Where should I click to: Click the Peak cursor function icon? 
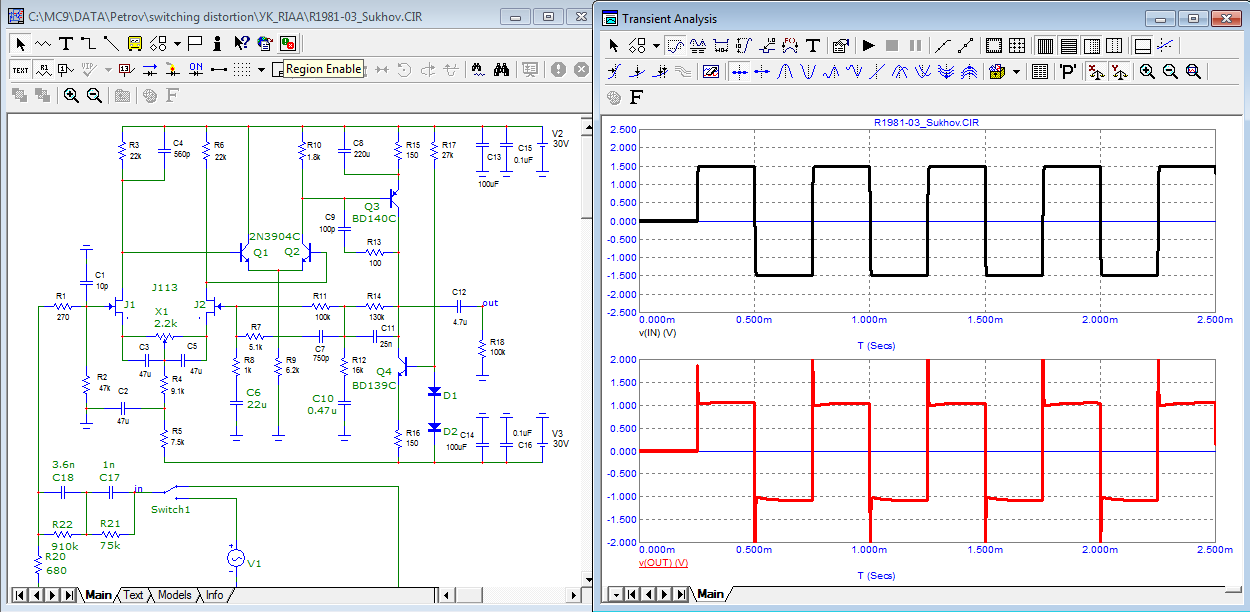(x=786, y=71)
